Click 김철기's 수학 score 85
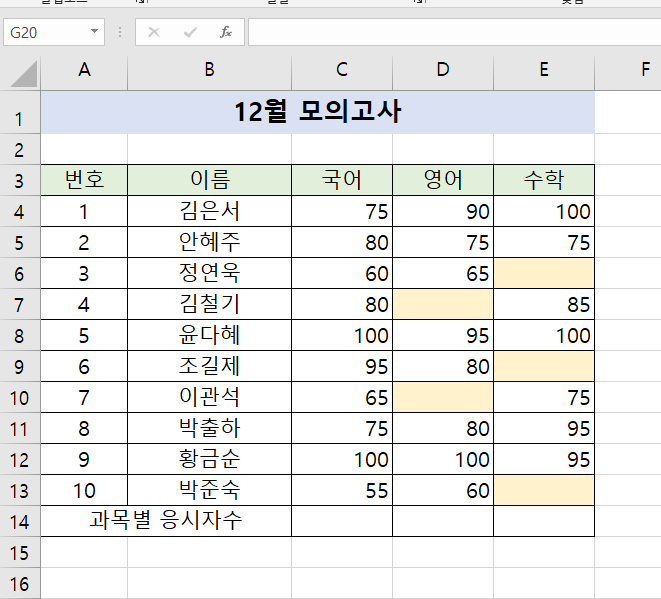Image resolution: width=661 pixels, height=599 pixels. 544,304
